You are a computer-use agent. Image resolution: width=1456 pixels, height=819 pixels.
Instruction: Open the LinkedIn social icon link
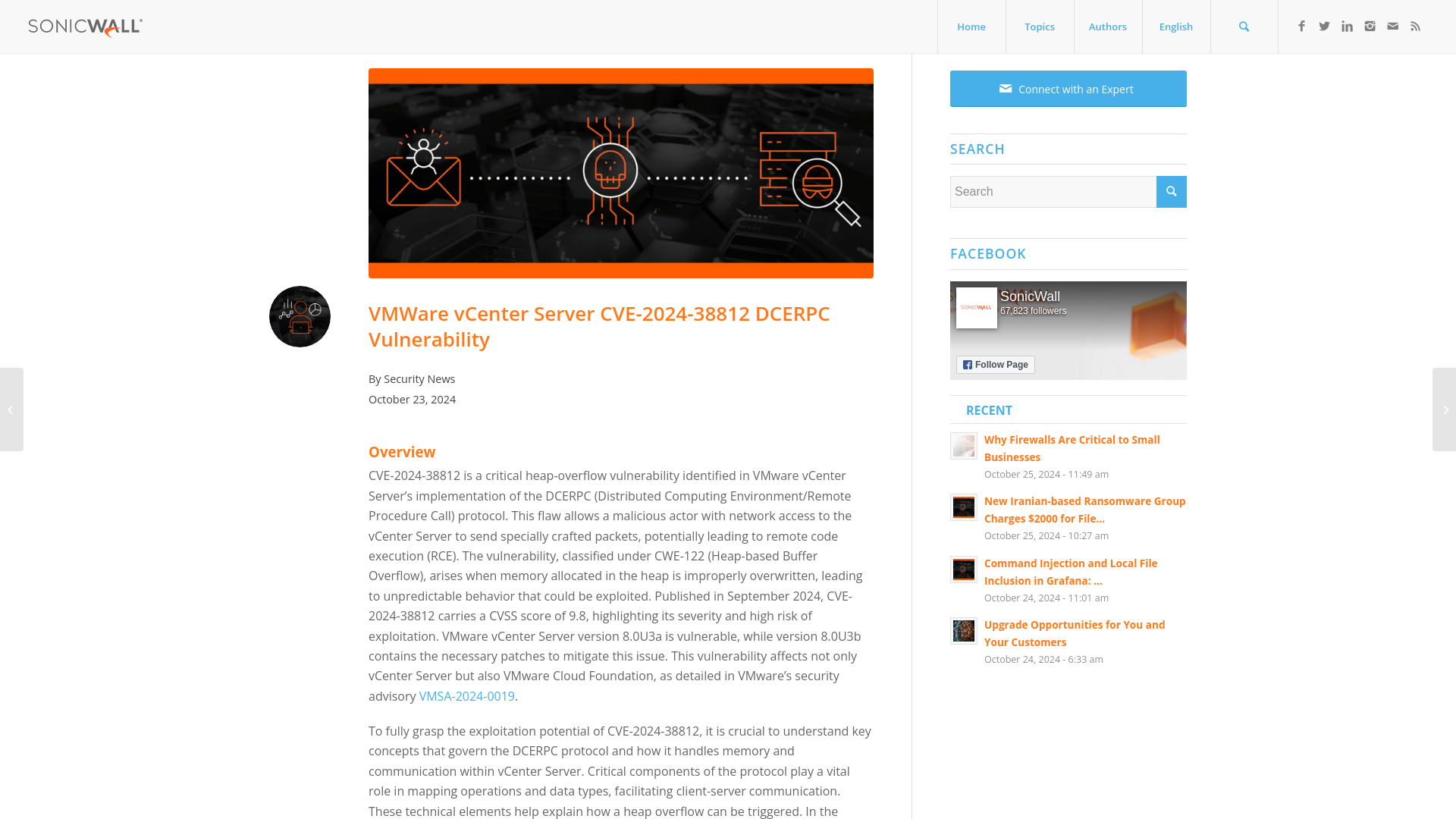(1347, 26)
